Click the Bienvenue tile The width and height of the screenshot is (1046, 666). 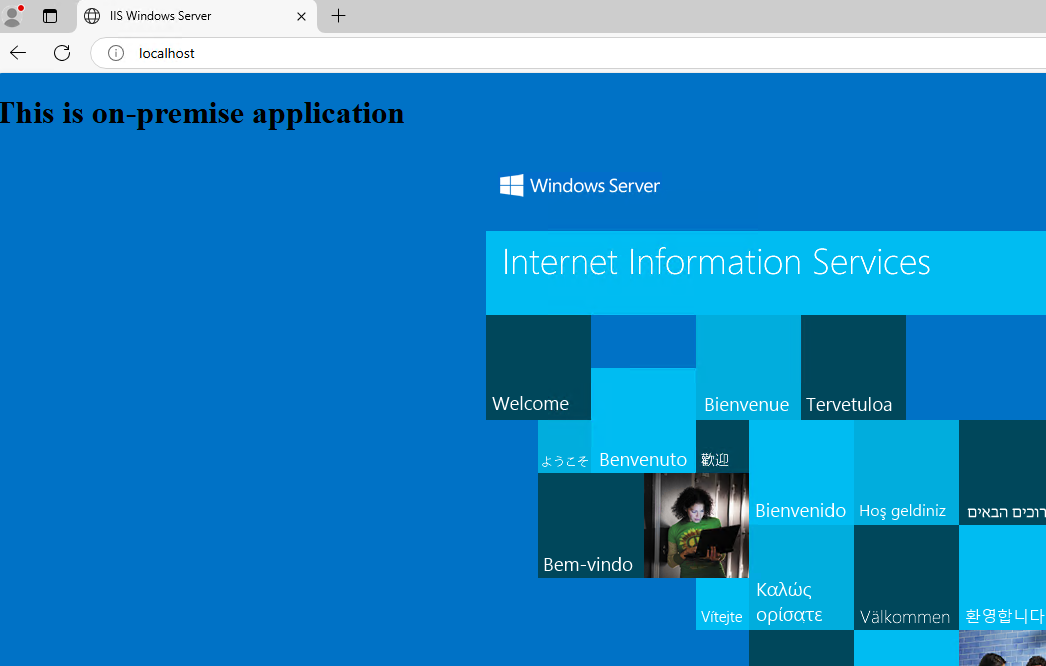tap(748, 367)
